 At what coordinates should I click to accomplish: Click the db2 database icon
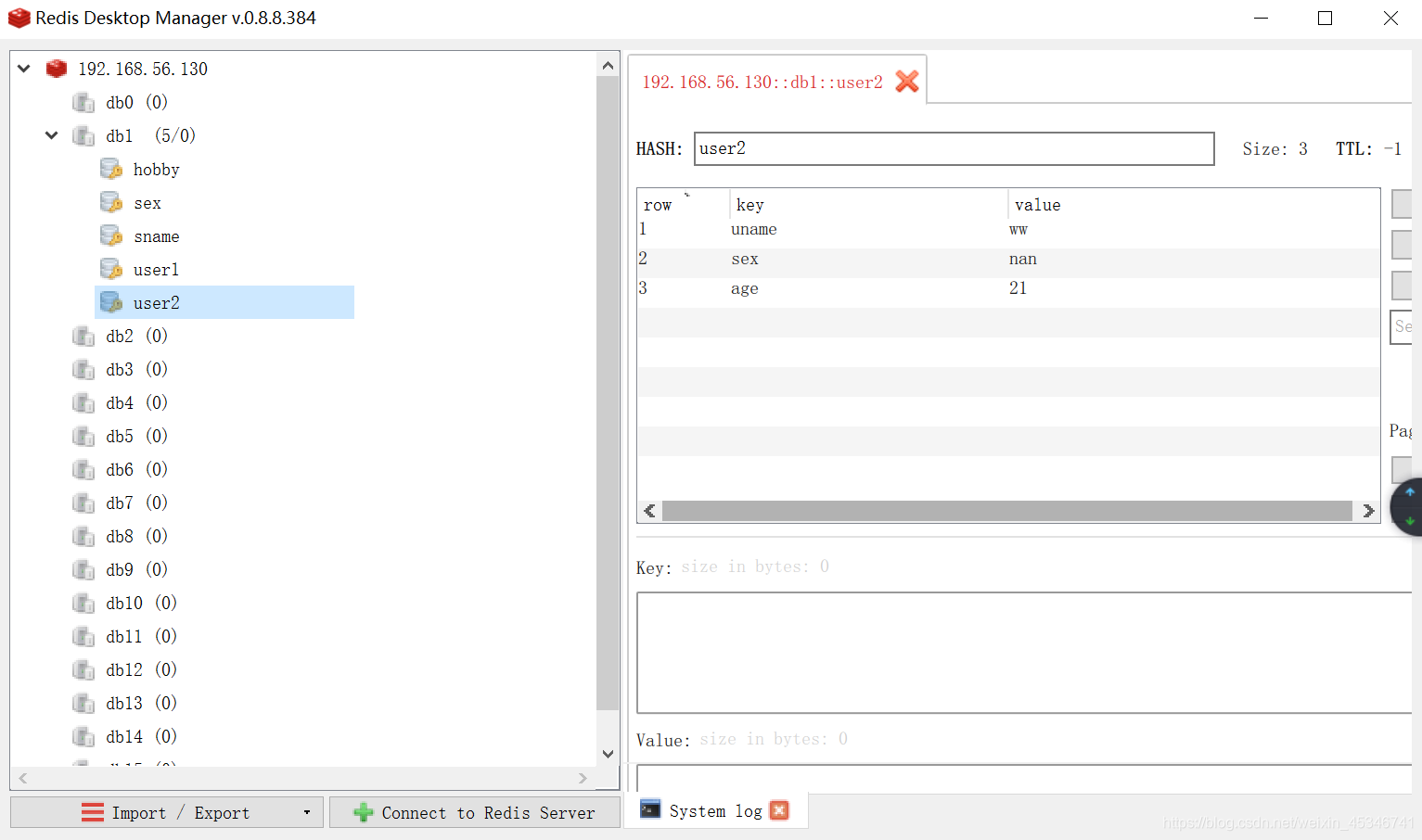pos(83,336)
